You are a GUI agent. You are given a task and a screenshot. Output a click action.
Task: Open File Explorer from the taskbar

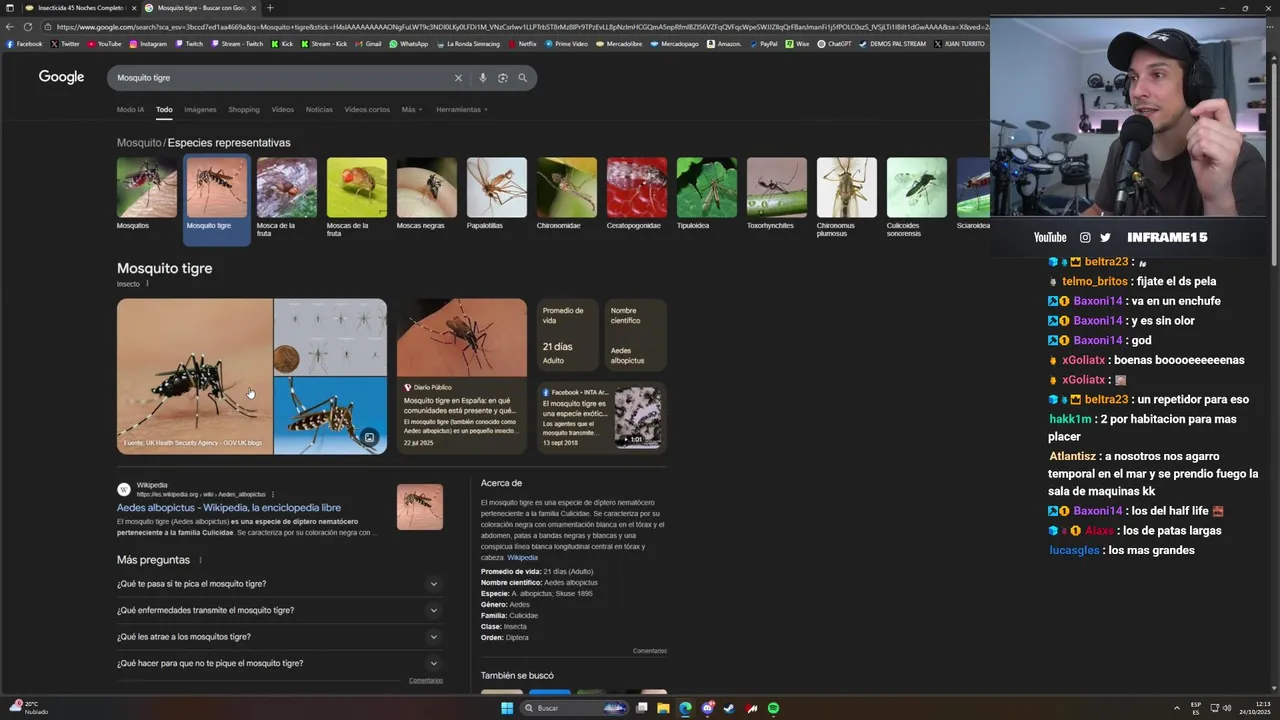pyautogui.click(x=663, y=708)
